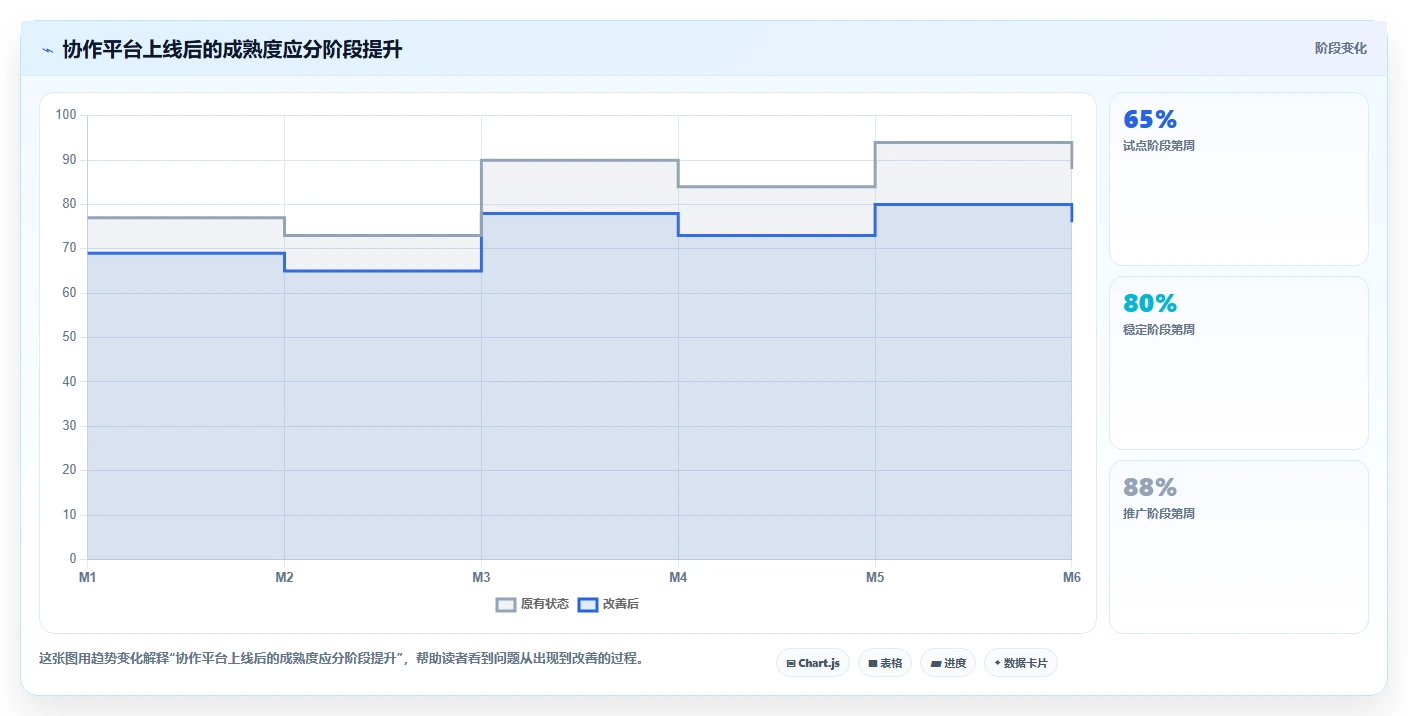Click the M4 axis label
1408x716 pixels.
[x=678, y=577]
